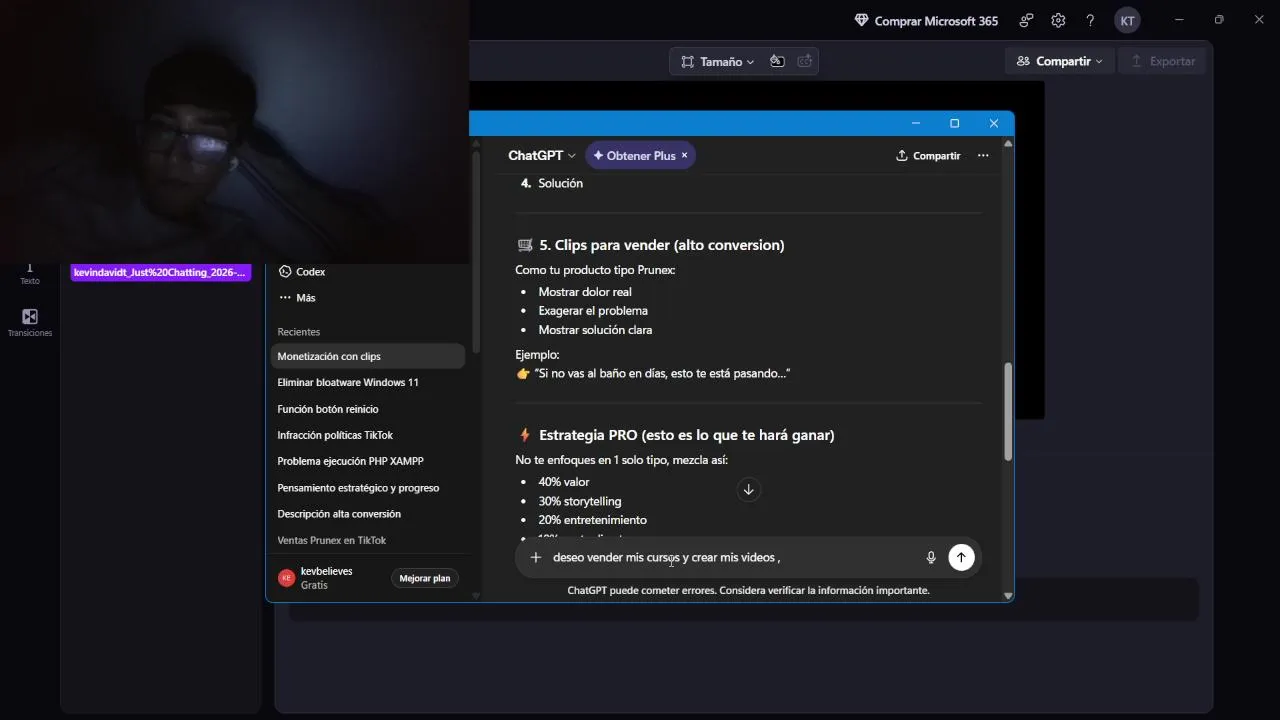Click the microphone dictation icon
The image size is (1280, 720).
point(931,558)
